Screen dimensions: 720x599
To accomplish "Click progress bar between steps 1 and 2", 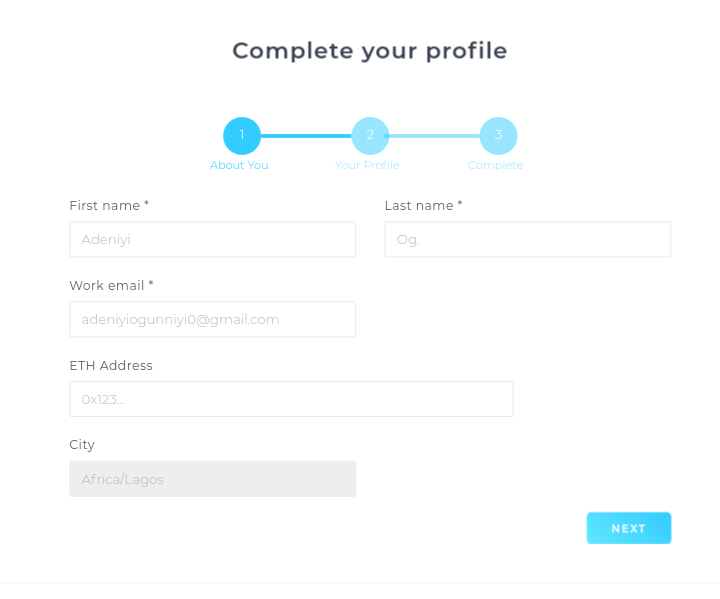I will (x=306, y=136).
